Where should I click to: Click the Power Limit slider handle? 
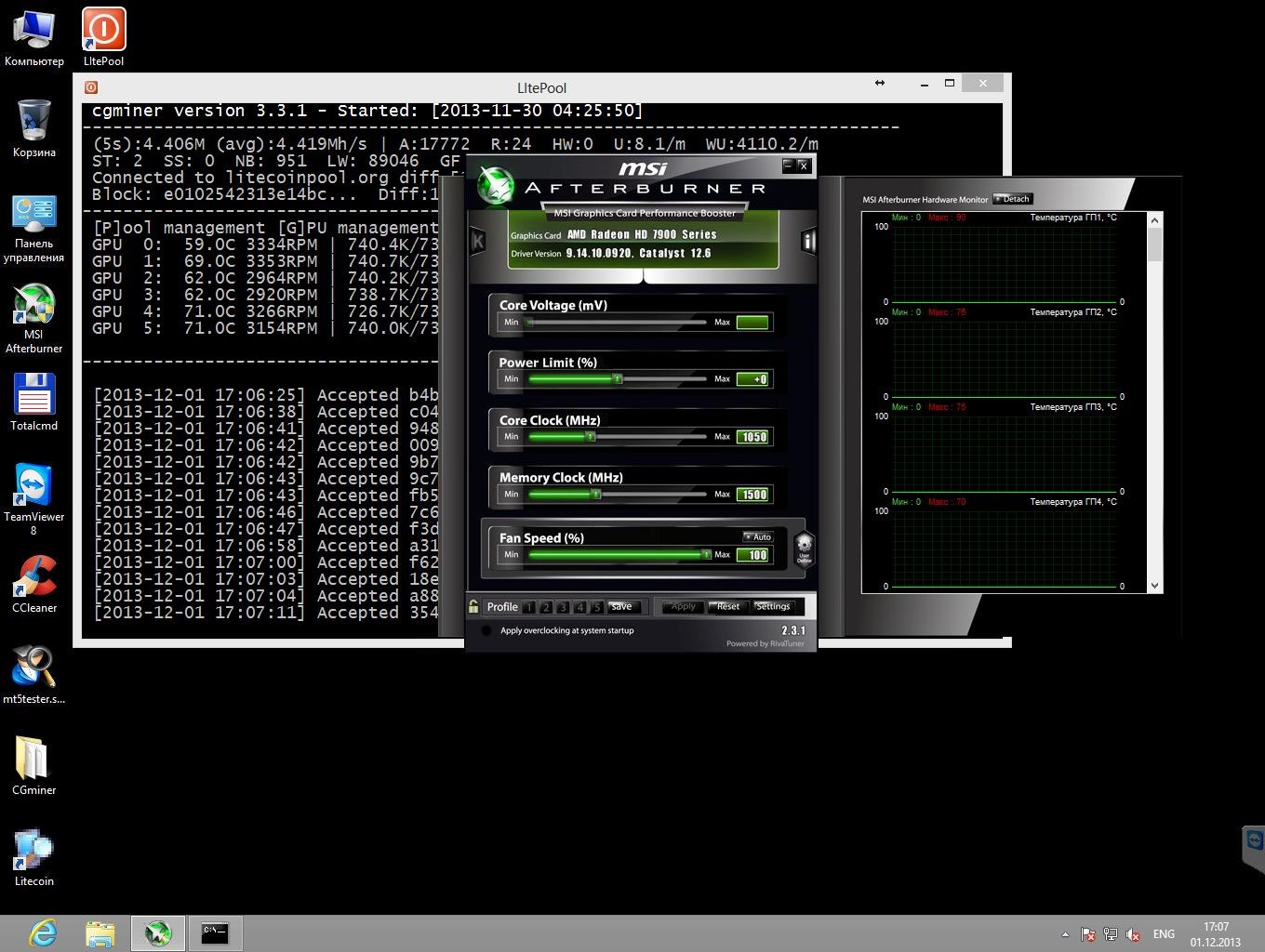pos(617,378)
